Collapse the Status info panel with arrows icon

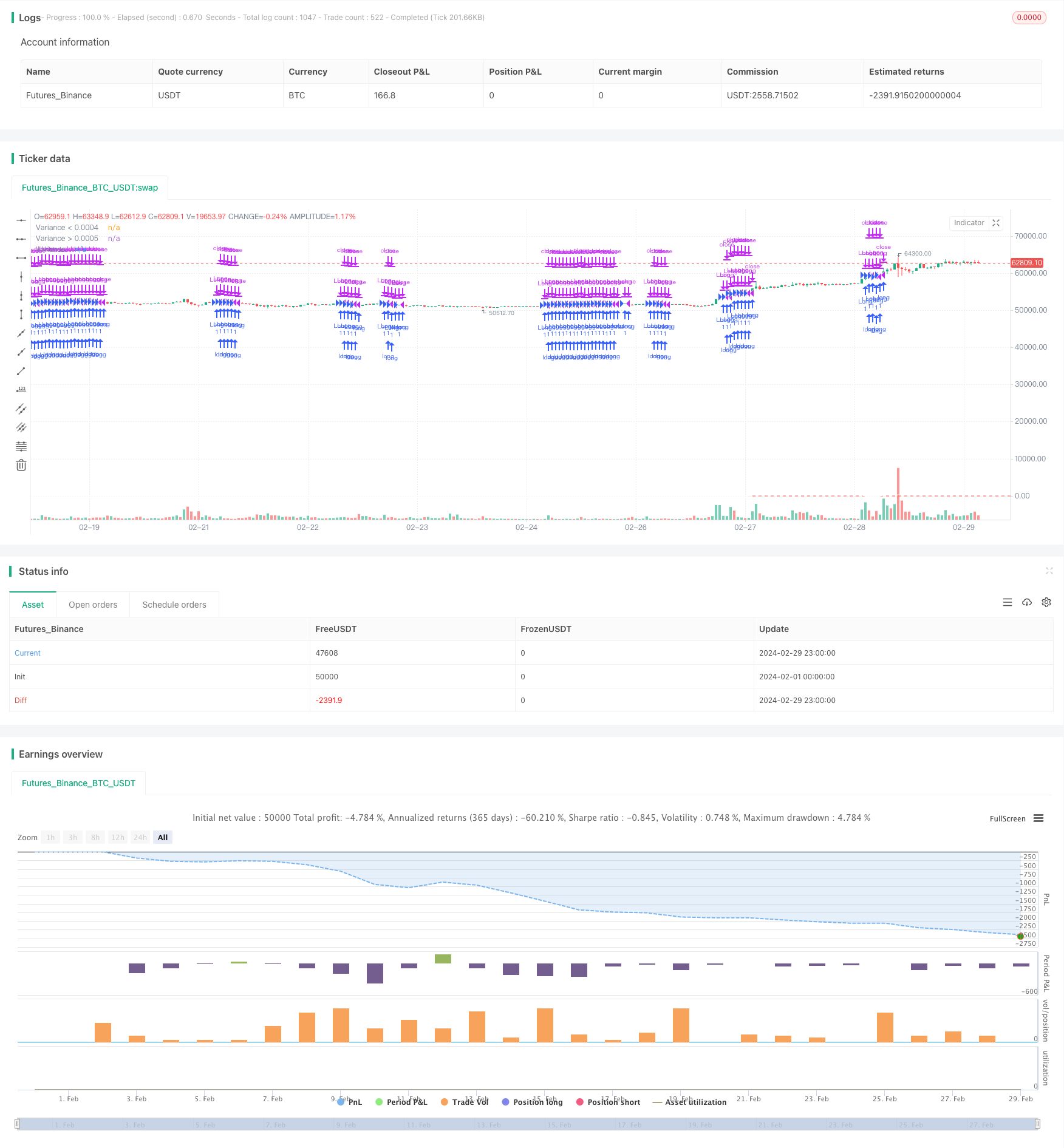(x=1049, y=571)
